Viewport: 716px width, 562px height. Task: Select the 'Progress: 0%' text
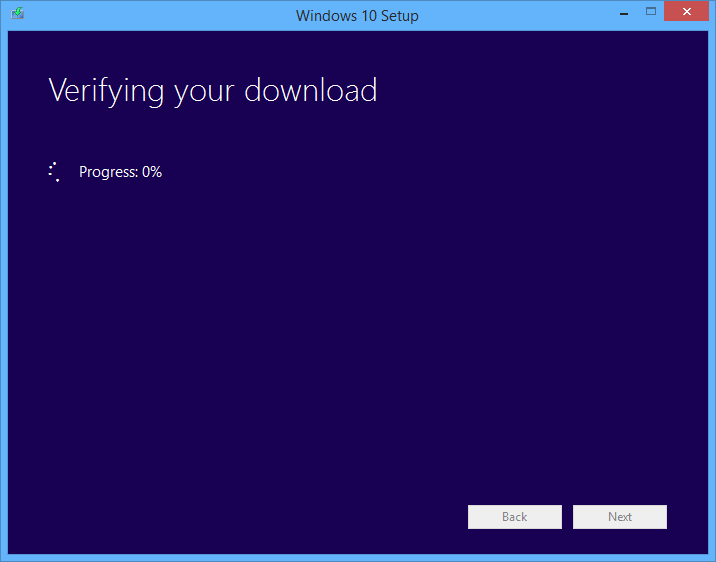121,172
